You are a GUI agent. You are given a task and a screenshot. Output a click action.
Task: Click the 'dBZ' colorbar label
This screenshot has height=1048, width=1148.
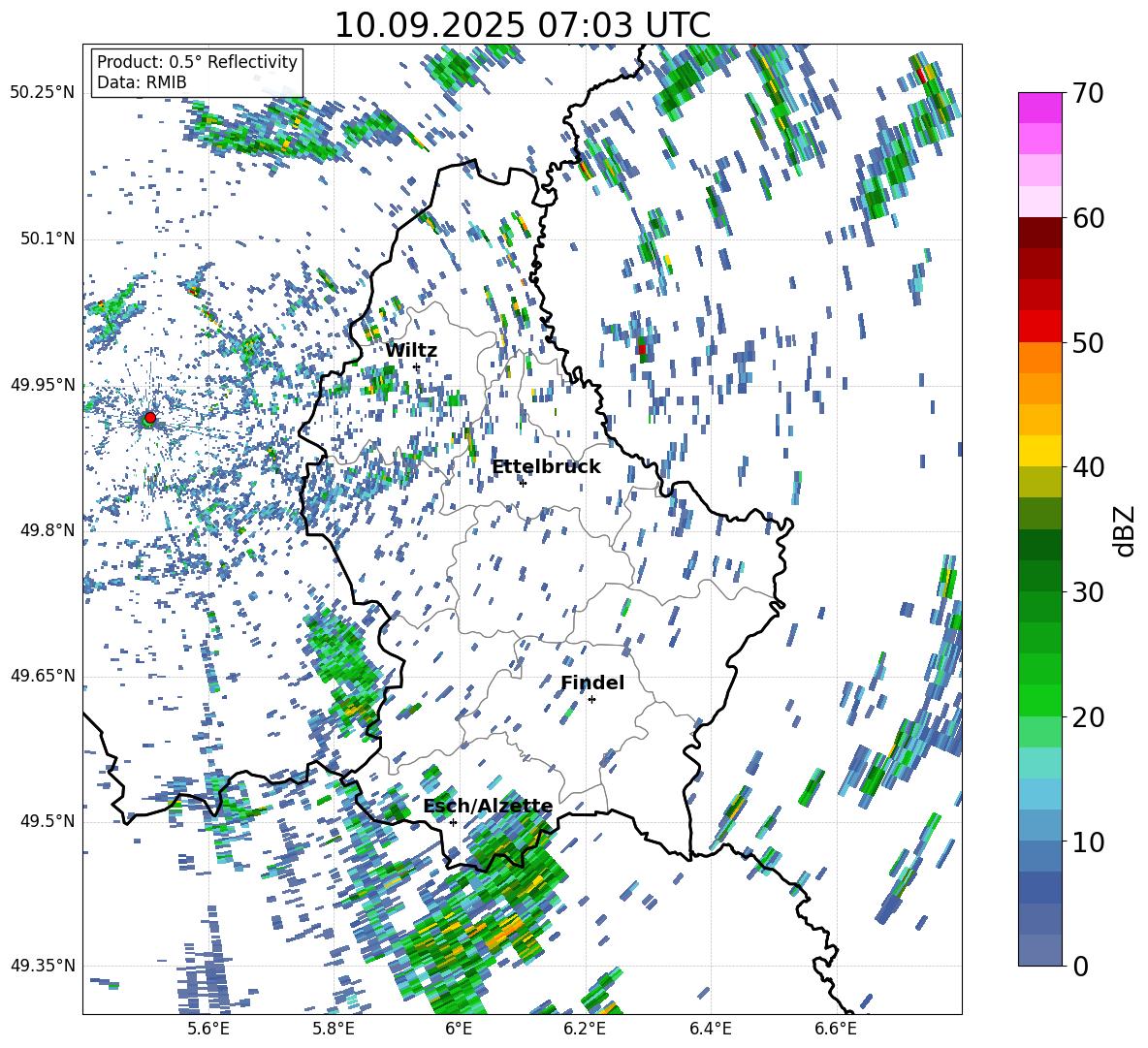tap(1126, 530)
